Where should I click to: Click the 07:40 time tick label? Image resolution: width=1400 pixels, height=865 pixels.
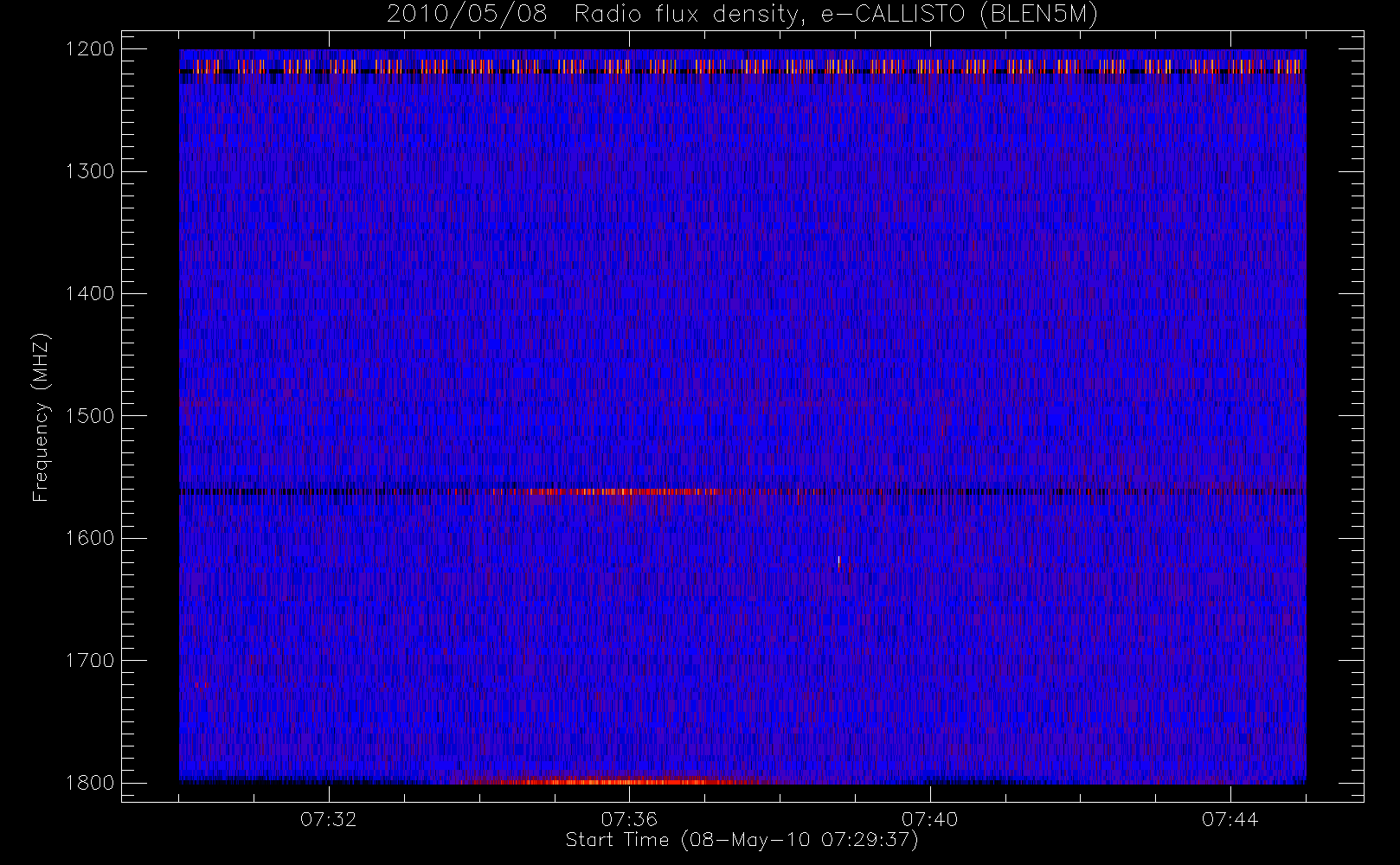tap(929, 818)
